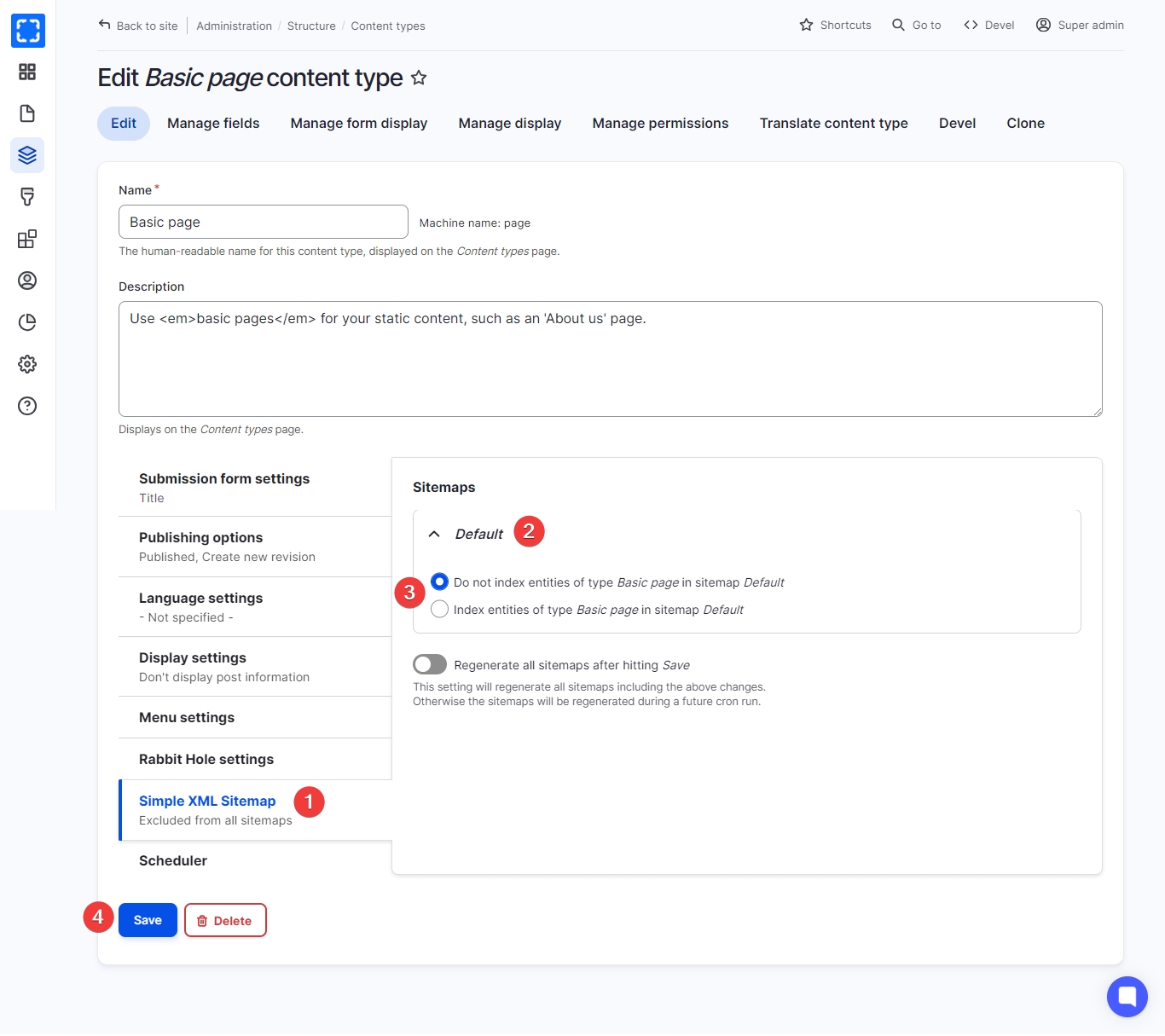Click inside the Name text field

tap(263, 222)
